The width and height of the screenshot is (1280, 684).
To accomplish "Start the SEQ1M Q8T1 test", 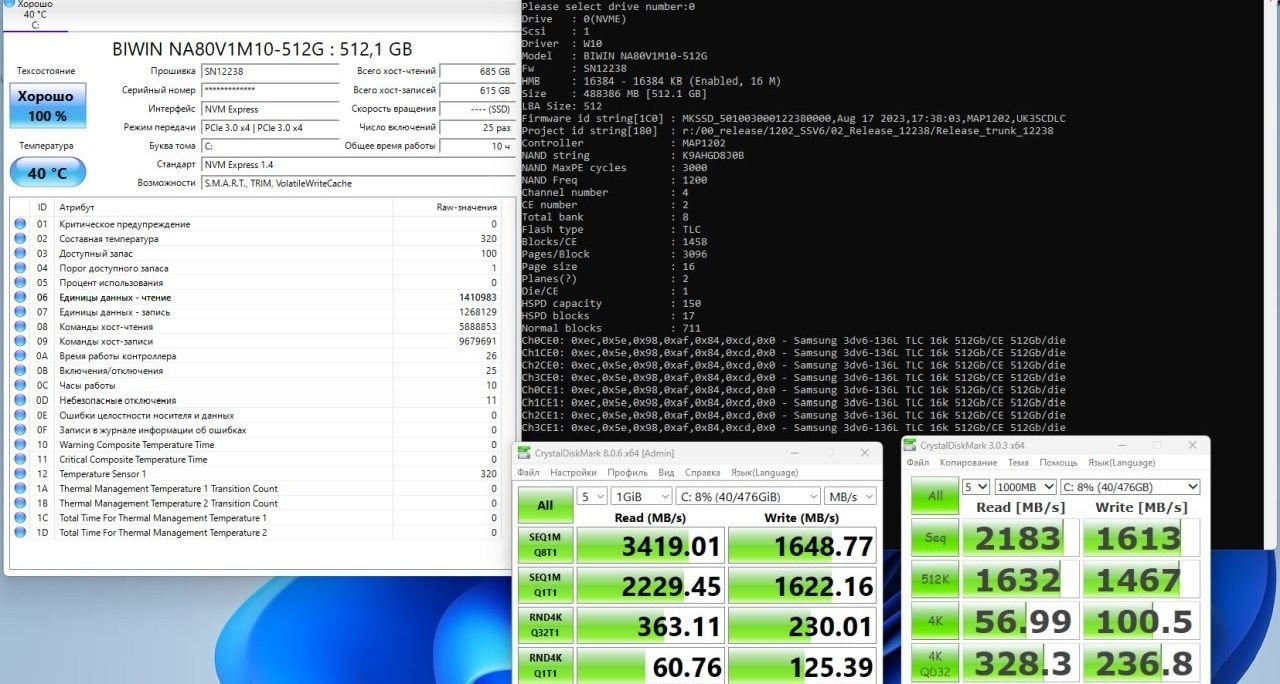I will (x=545, y=544).
